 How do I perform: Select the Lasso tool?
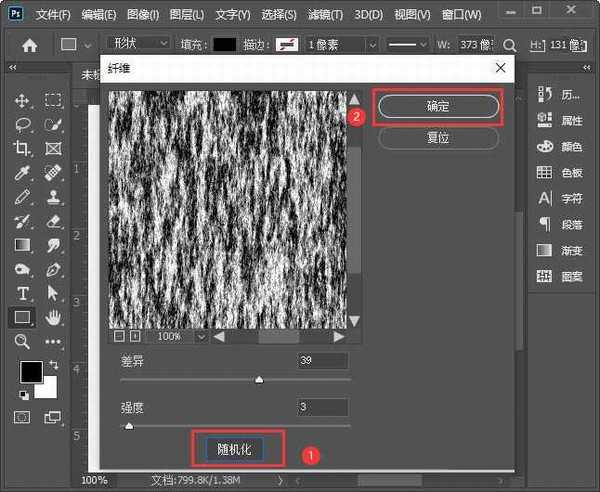point(22,124)
